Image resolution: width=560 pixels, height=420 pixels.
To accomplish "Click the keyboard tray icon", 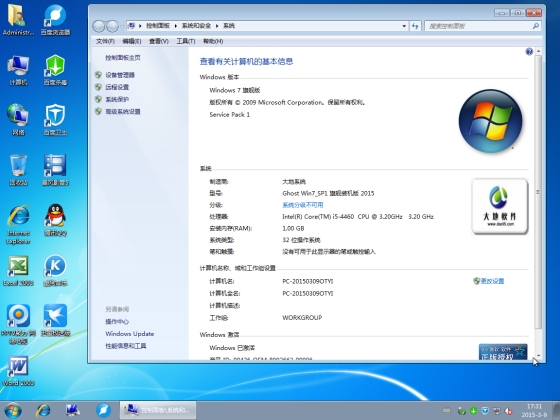I will point(446,411).
